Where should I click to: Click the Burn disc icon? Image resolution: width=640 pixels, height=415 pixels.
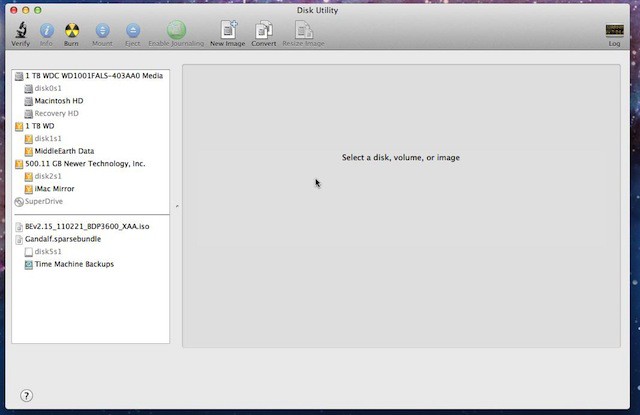(x=72, y=31)
